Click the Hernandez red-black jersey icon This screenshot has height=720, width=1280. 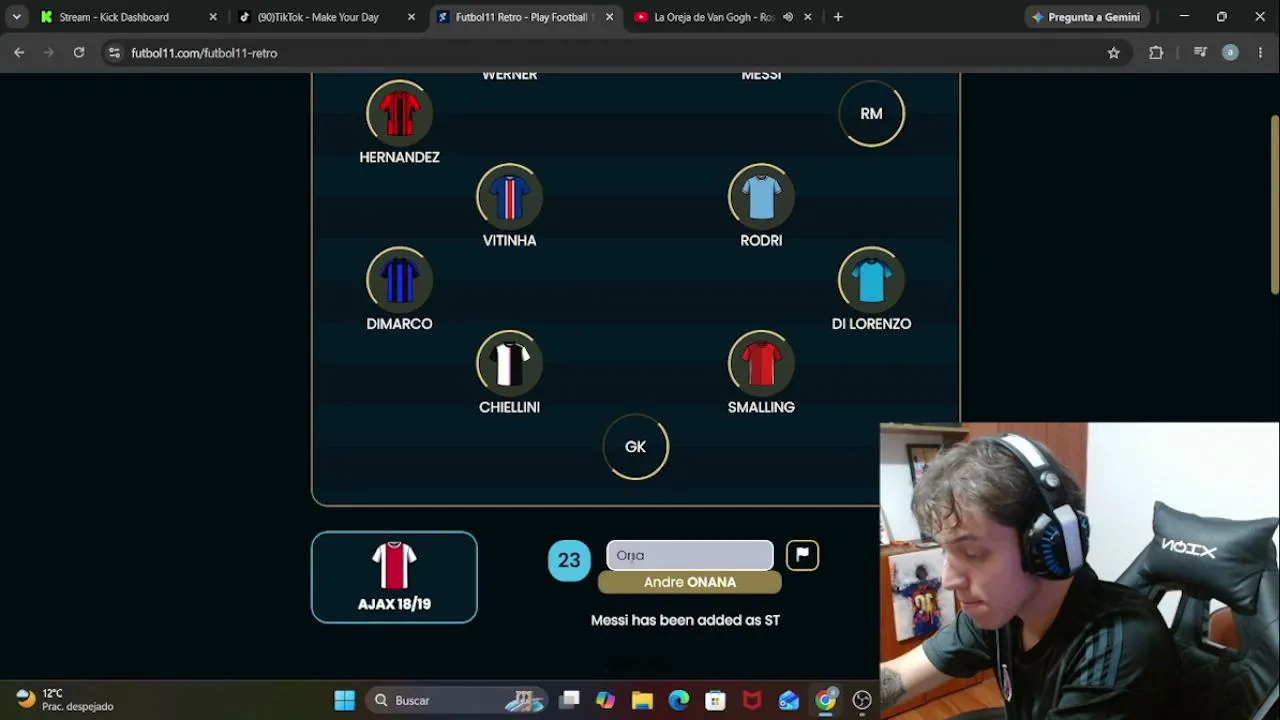(x=399, y=113)
